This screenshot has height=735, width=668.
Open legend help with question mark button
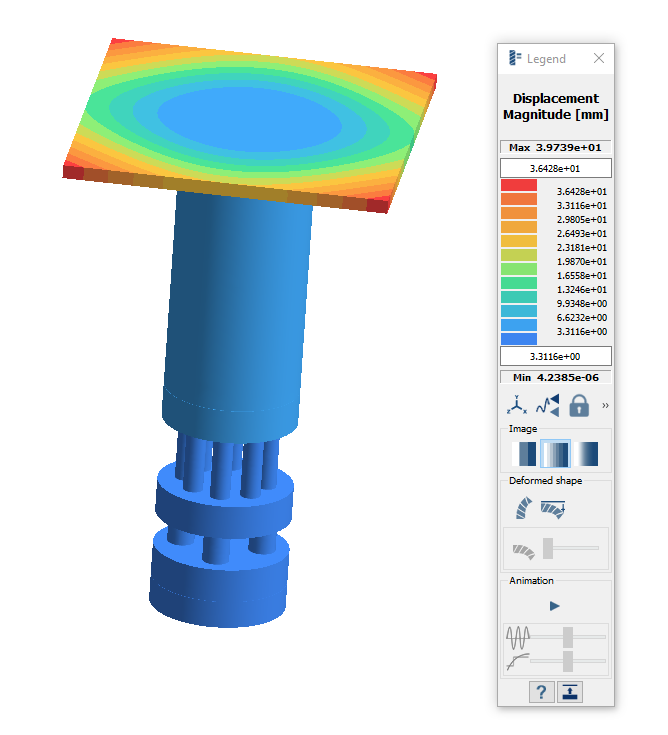click(x=541, y=692)
